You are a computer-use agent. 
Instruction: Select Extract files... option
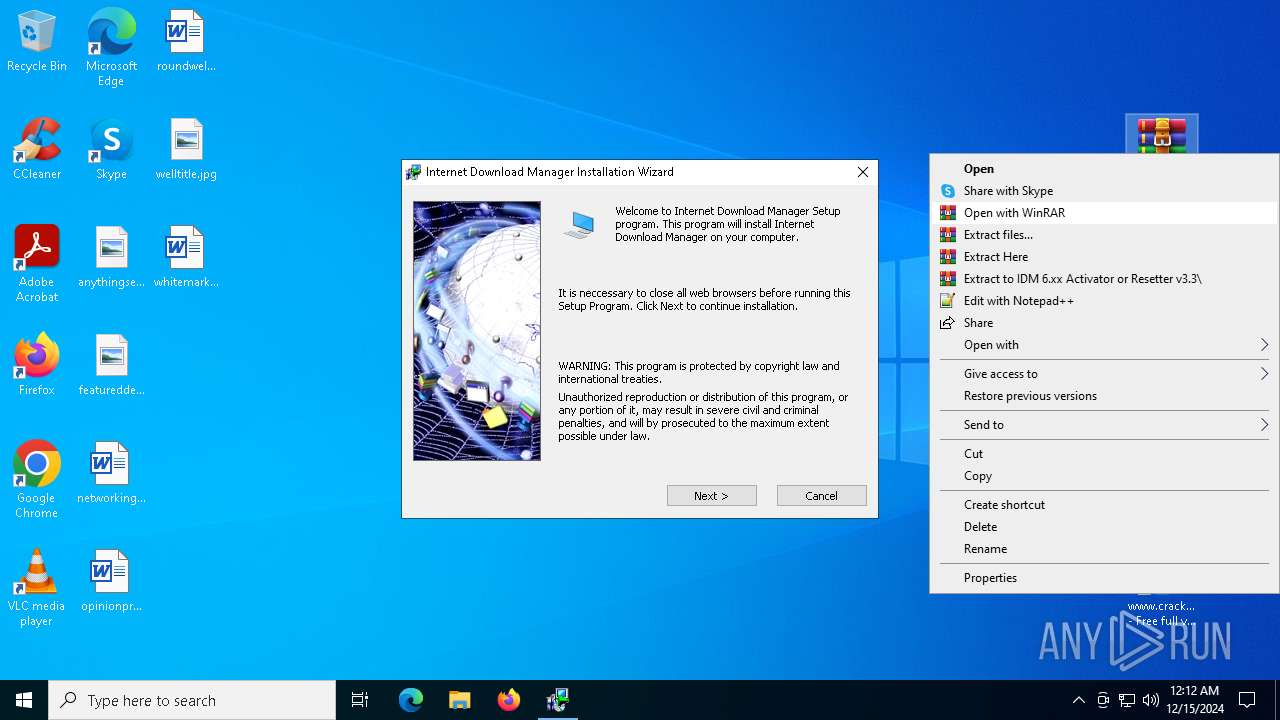click(x=1104, y=235)
